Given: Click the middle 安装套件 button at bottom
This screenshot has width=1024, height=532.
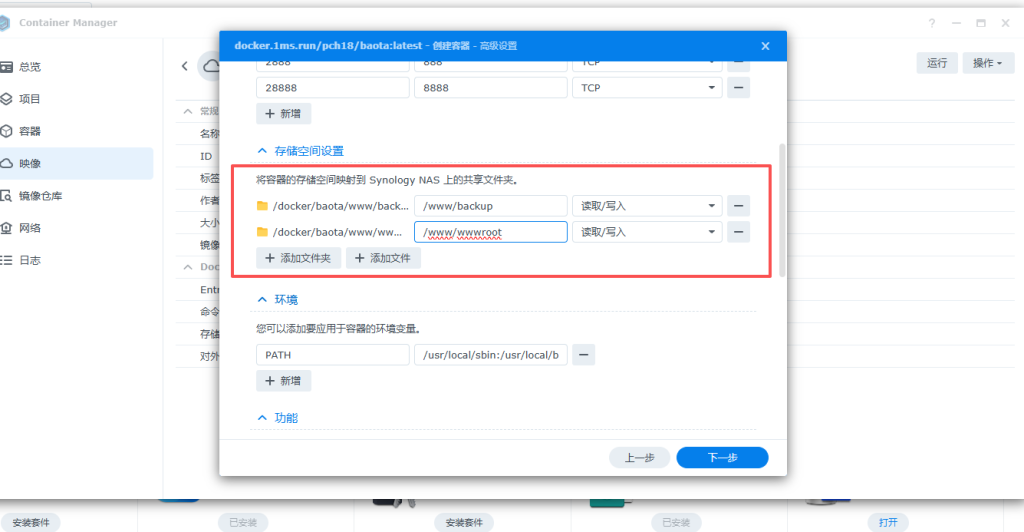Looking at the screenshot, I should pyautogui.click(x=464, y=522).
